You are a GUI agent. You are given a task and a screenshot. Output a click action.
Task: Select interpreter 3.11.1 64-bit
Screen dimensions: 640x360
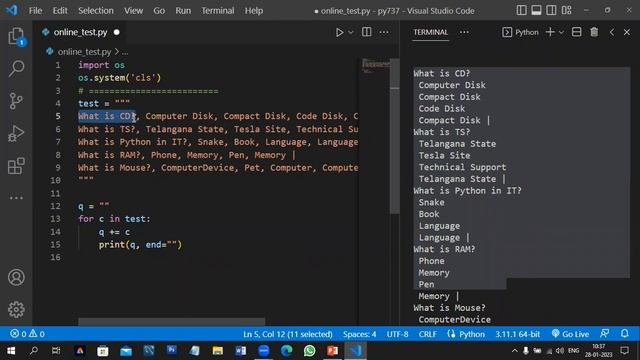(x=518, y=334)
